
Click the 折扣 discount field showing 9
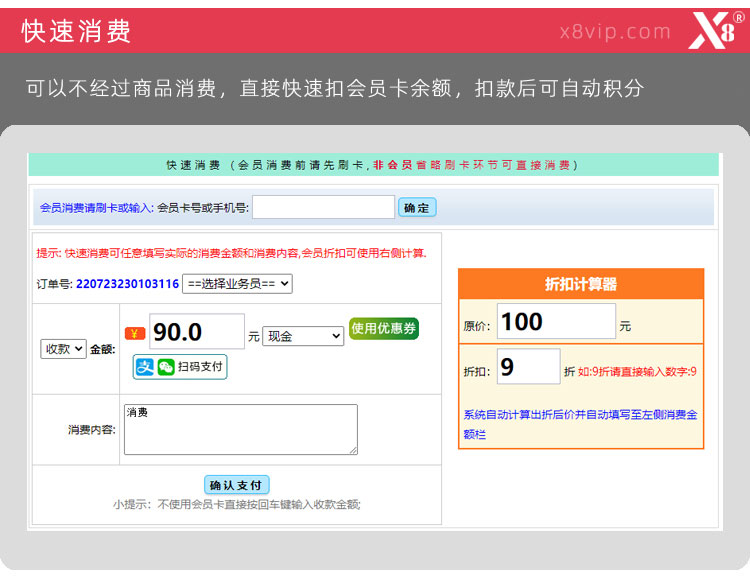tap(529, 367)
